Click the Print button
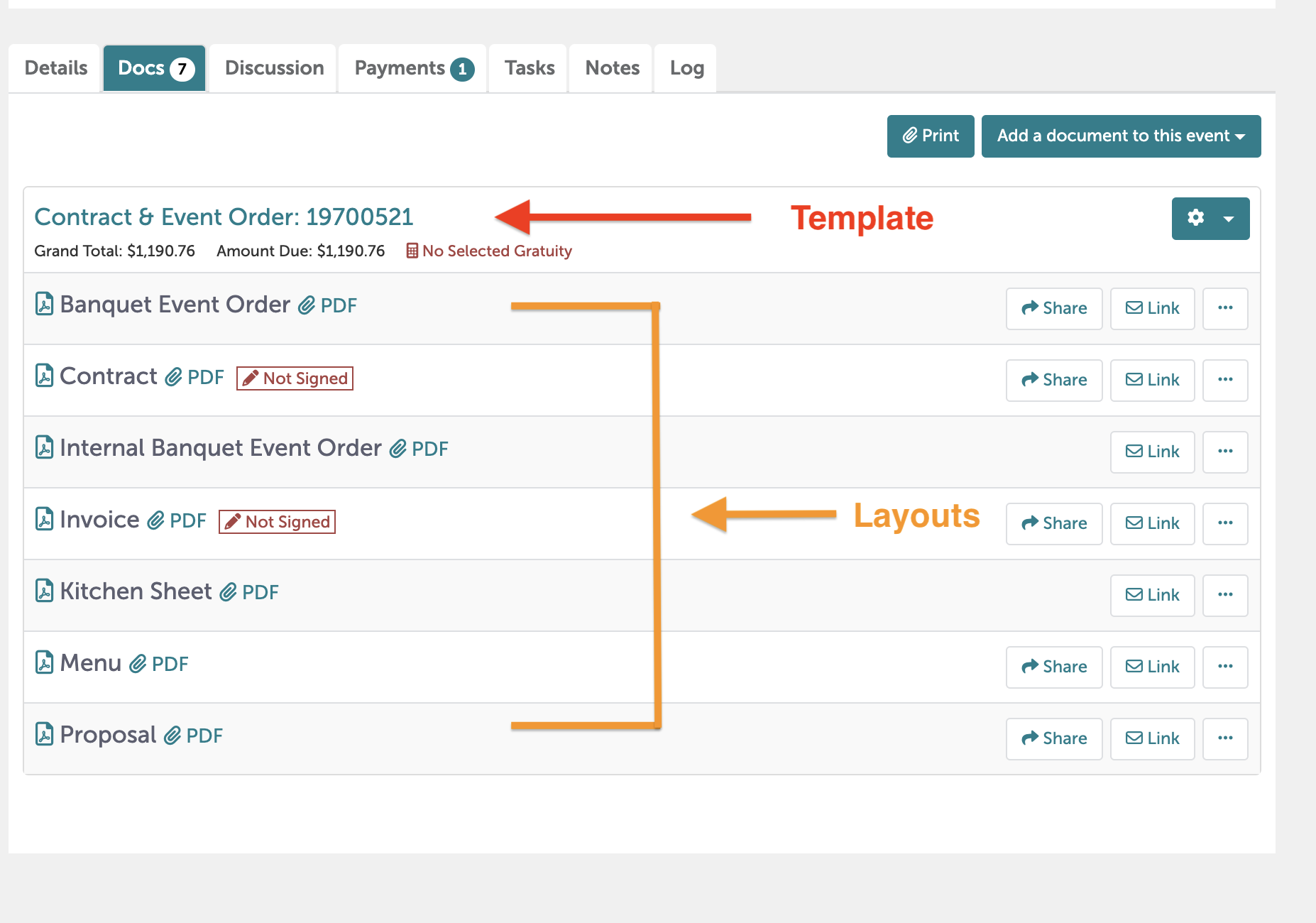 [x=930, y=136]
